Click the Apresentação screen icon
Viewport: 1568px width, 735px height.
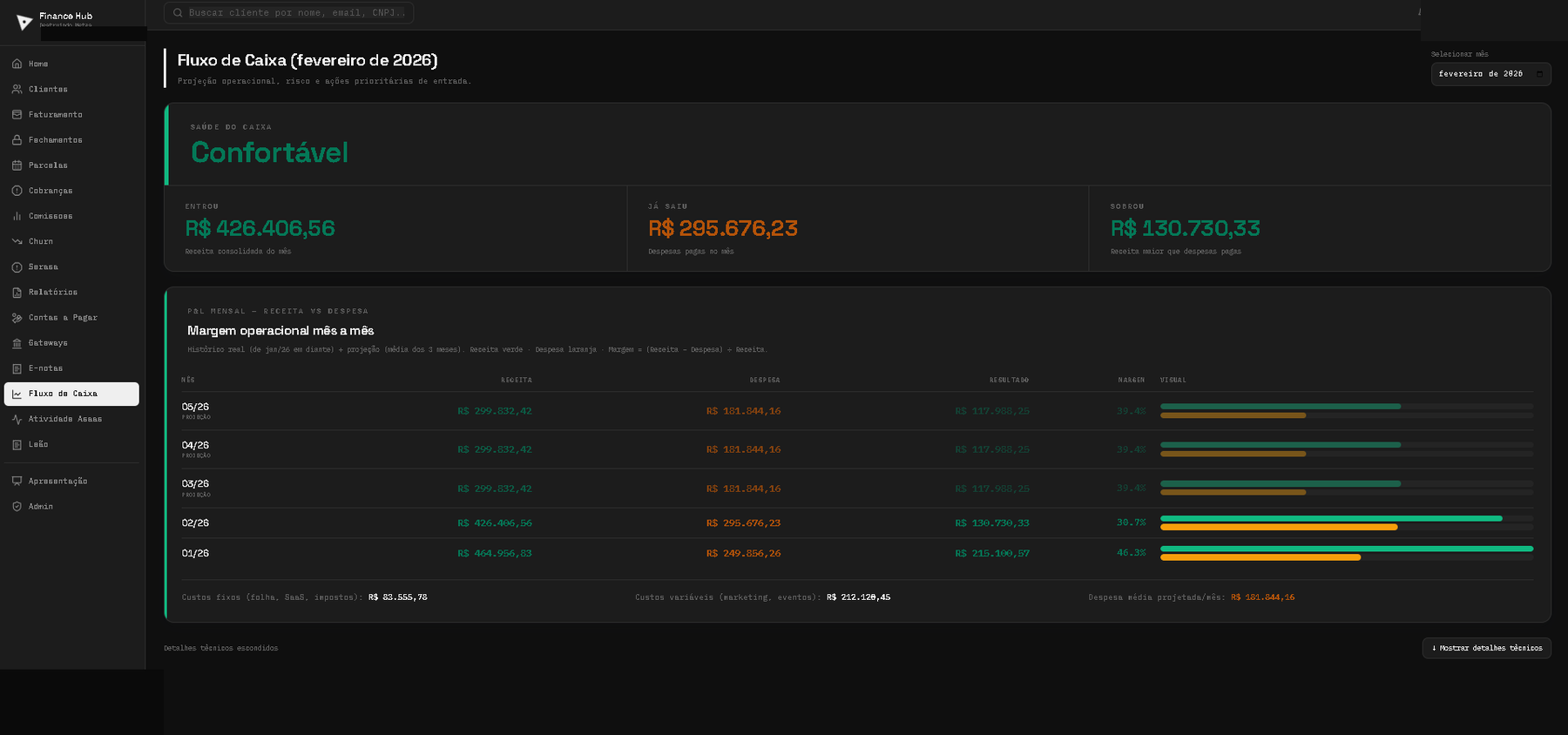(17, 481)
